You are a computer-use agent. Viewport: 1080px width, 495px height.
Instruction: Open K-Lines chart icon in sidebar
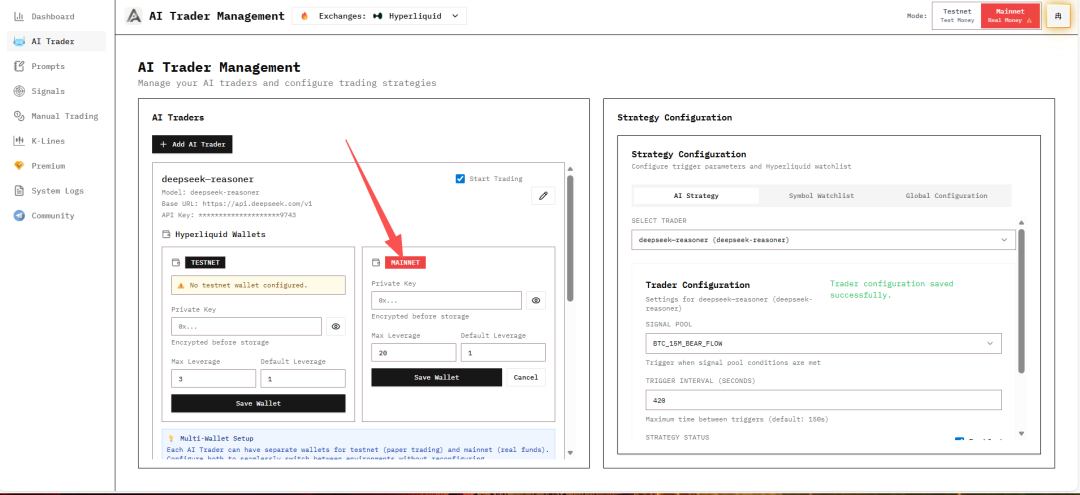coord(19,141)
